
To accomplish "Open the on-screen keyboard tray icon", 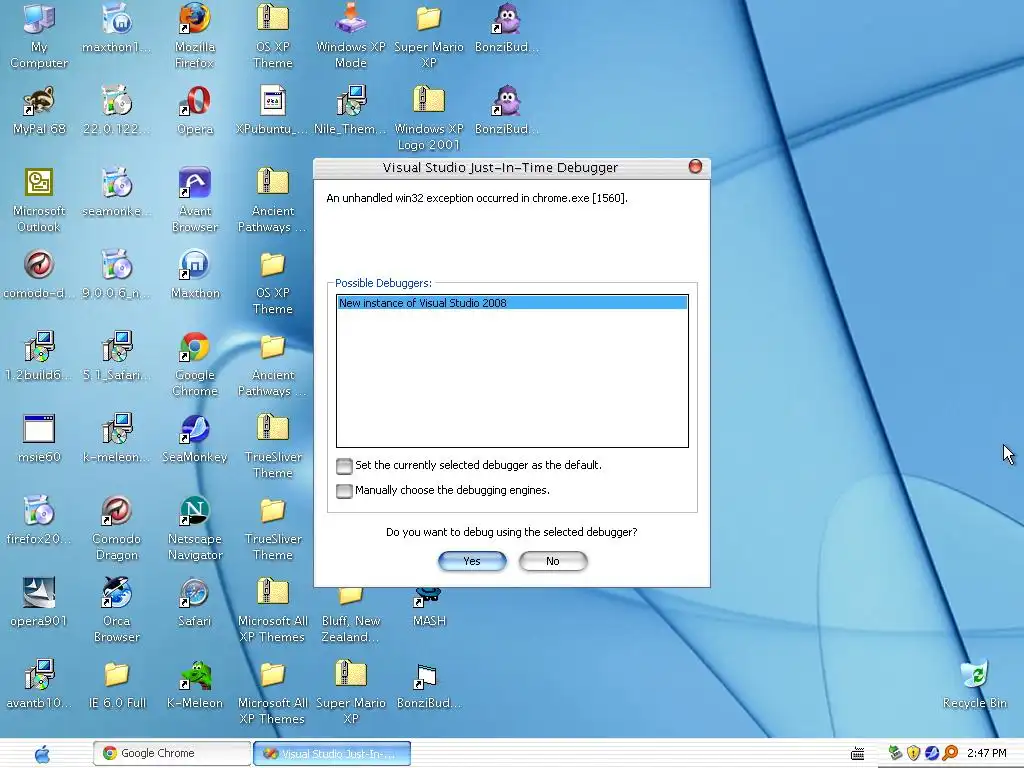I will [x=857, y=754].
